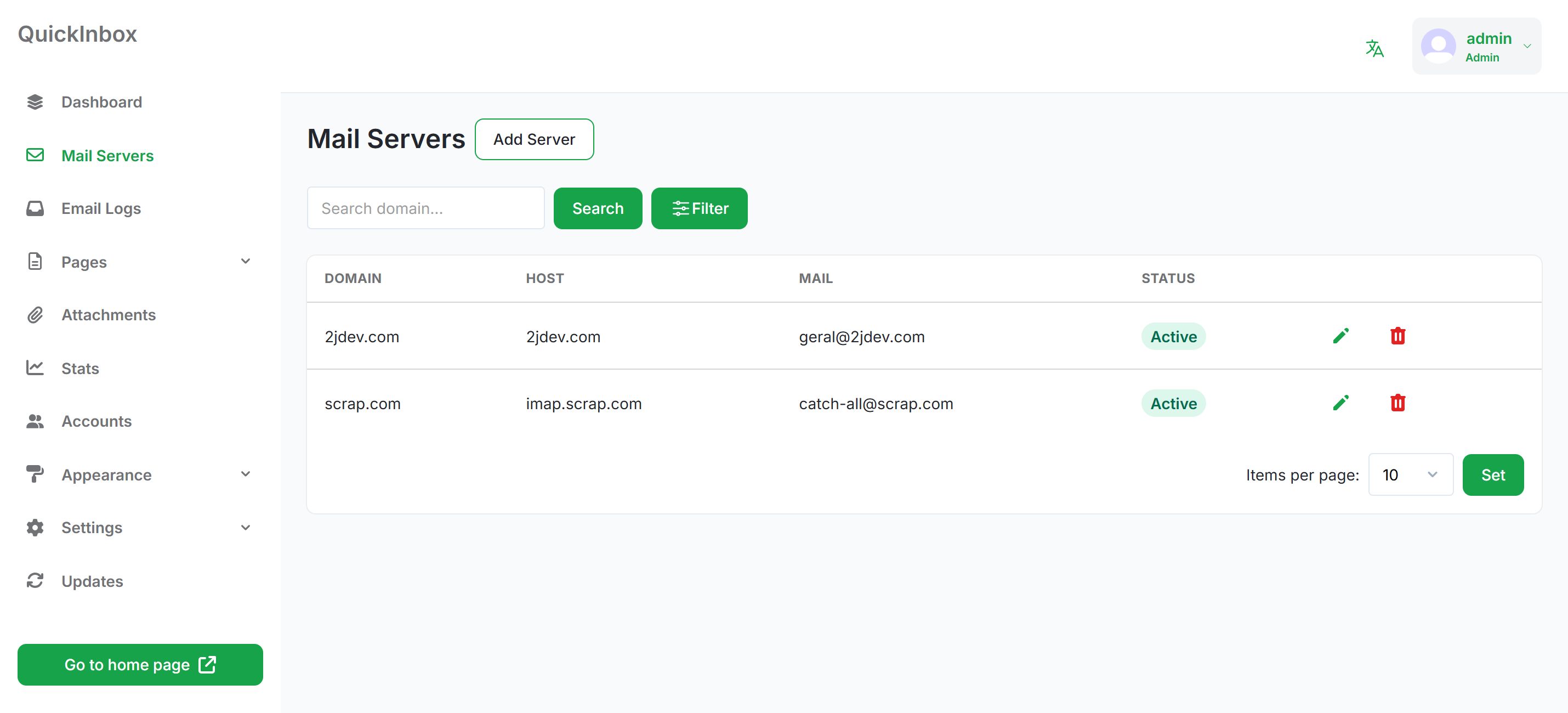Screen dimensions: 1568x713
Task: Expand the Pages submenu
Action: click(x=245, y=262)
